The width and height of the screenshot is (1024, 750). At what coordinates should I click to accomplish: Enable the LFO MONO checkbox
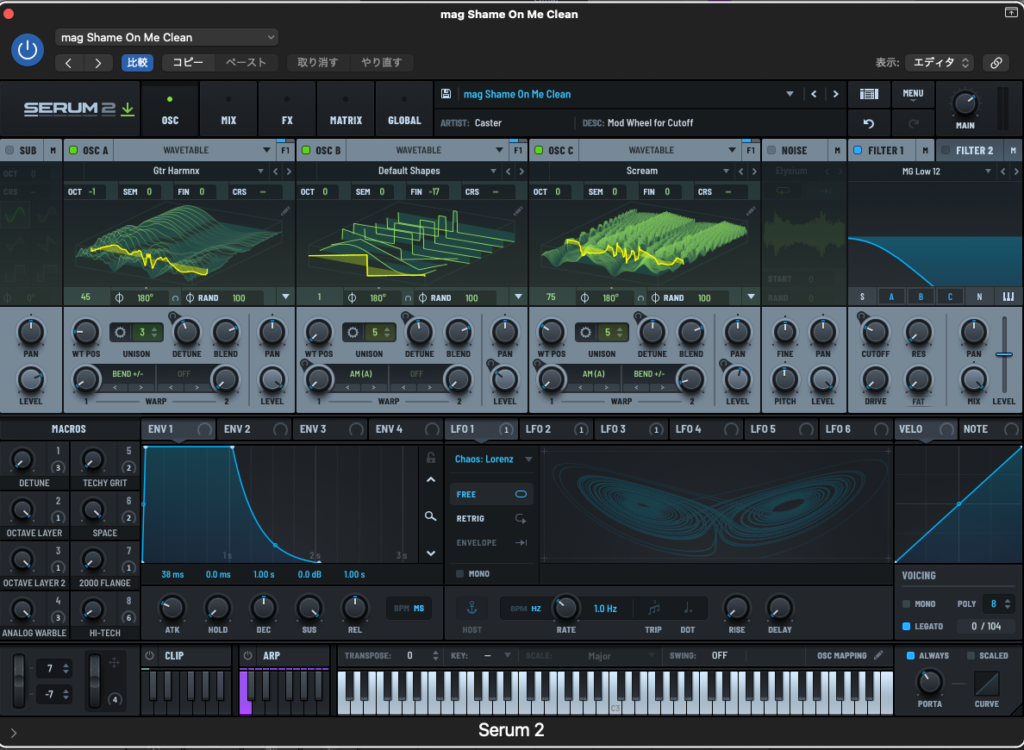(x=460, y=574)
